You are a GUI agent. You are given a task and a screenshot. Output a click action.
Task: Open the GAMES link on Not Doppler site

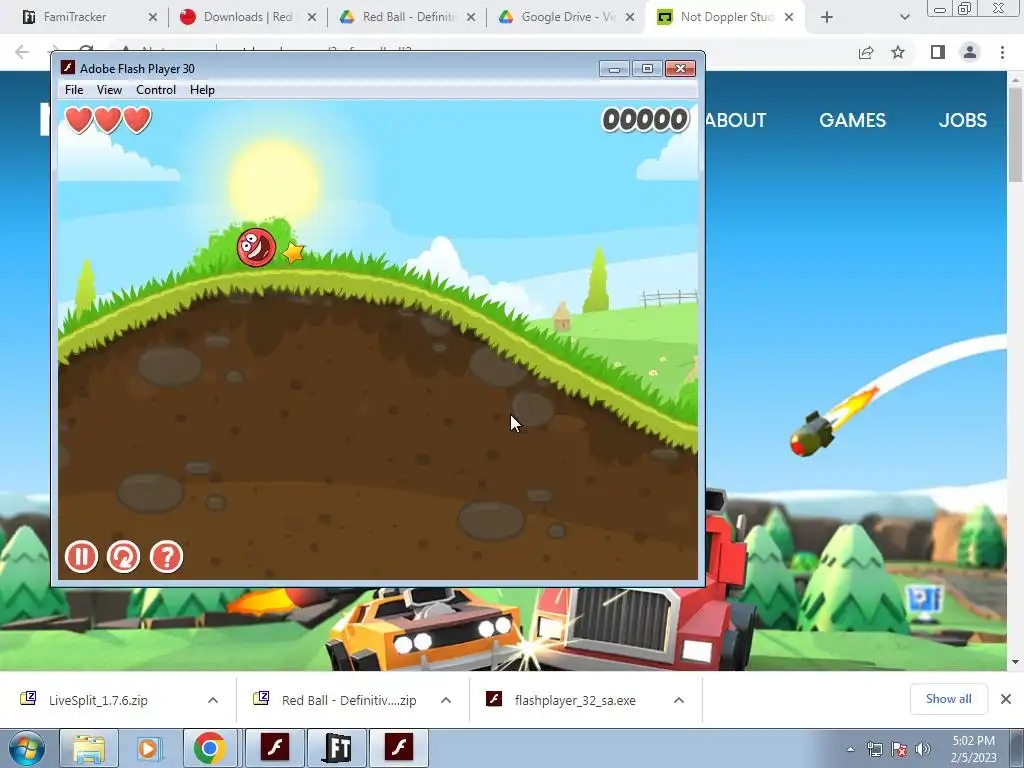click(852, 120)
